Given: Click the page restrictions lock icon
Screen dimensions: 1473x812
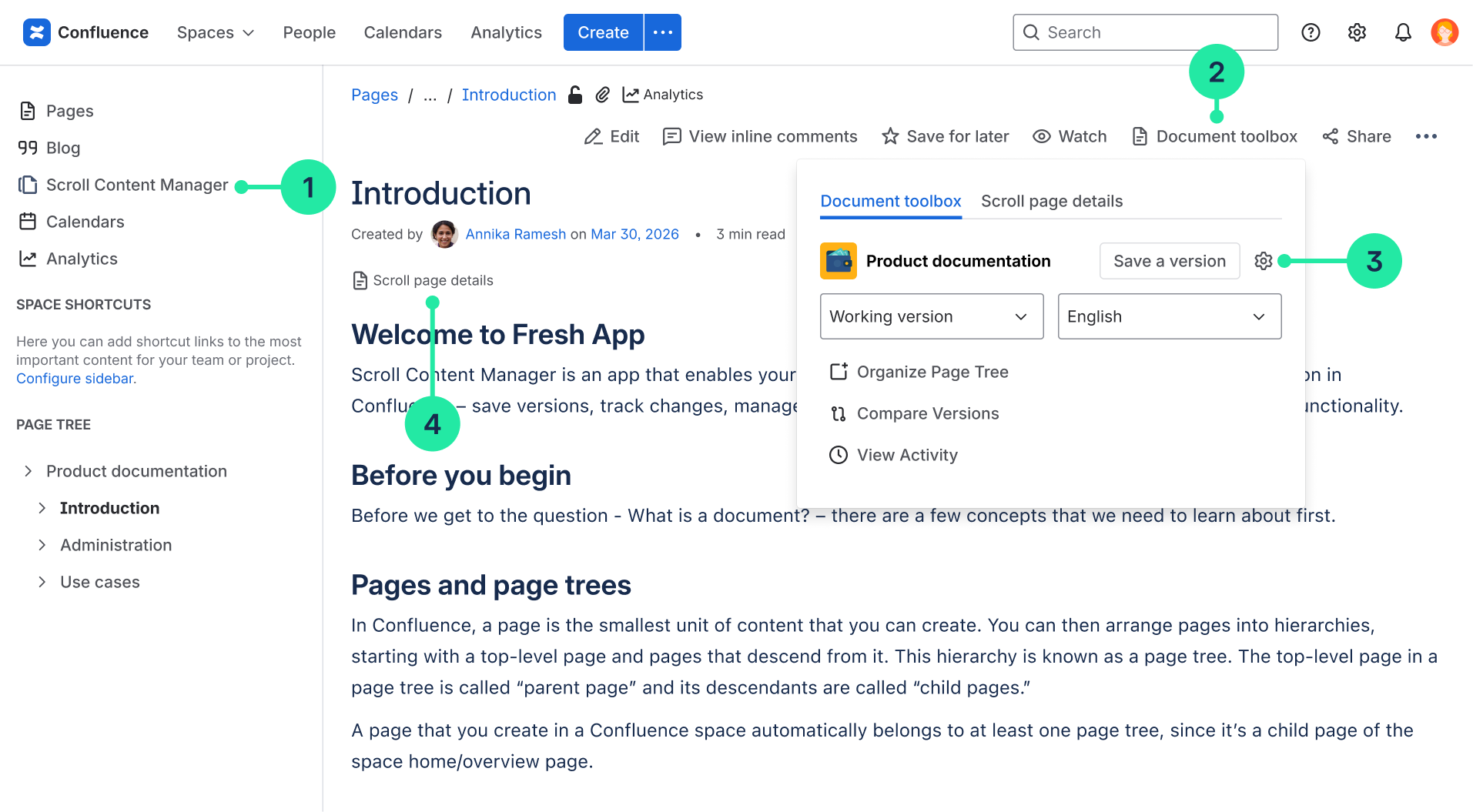Looking at the screenshot, I should tap(575, 95).
